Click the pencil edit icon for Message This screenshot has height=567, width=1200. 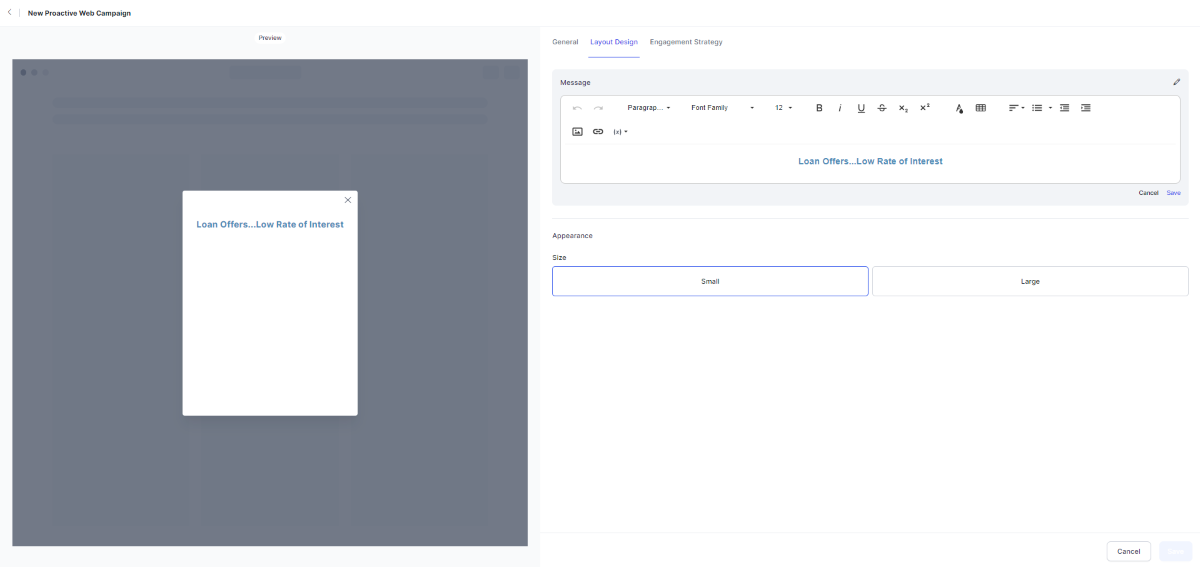pos(1177,82)
